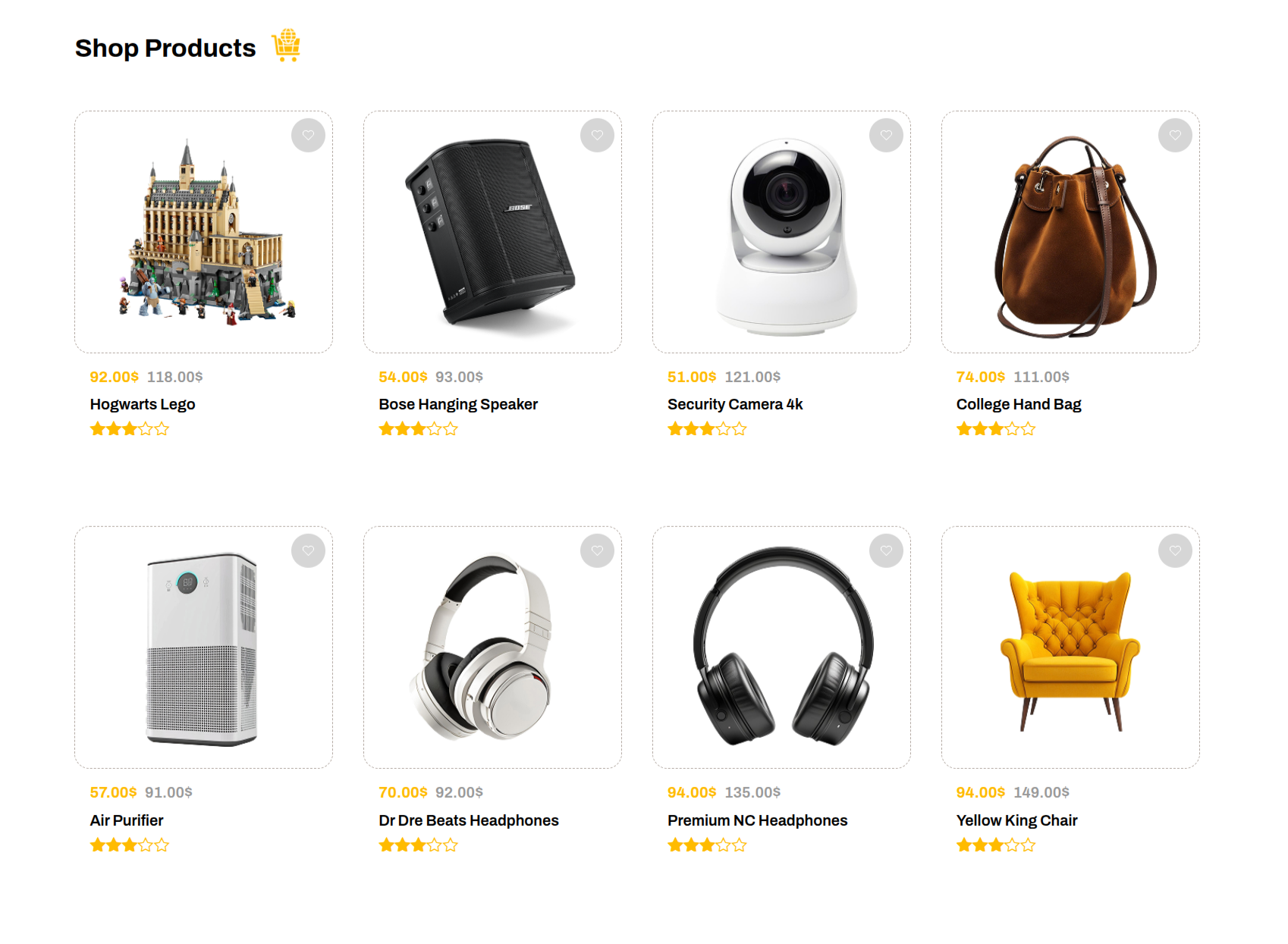Image resolution: width=1288 pixels, height=944 pixels.
Task: Favorite the Bose Hanging Speaker
Action: point(597,136)
